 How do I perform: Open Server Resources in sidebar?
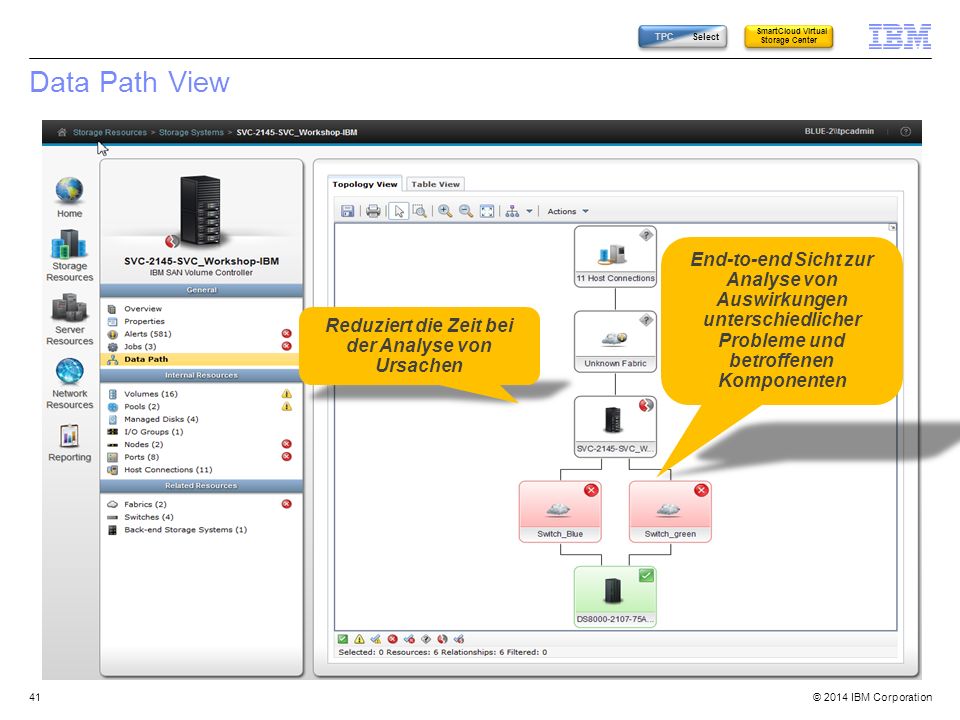[70, 320]
